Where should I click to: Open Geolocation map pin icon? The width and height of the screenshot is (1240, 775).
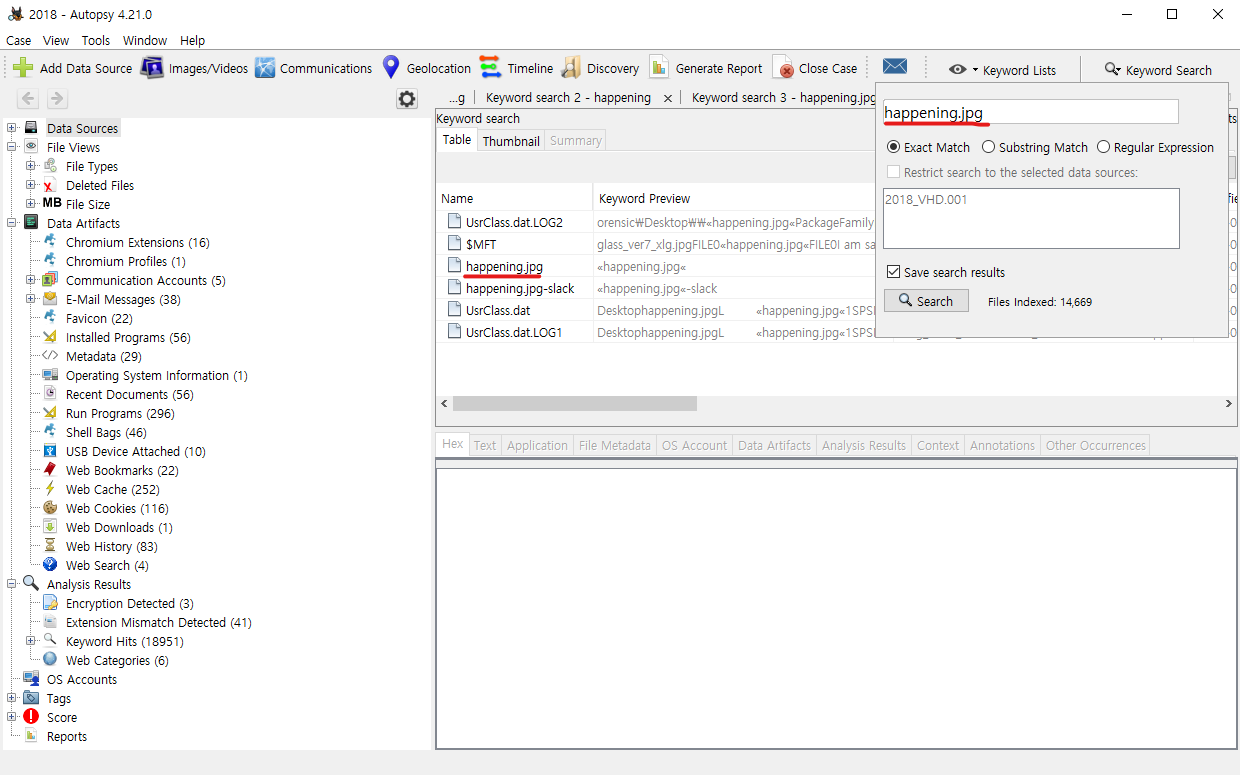(391, 68)
